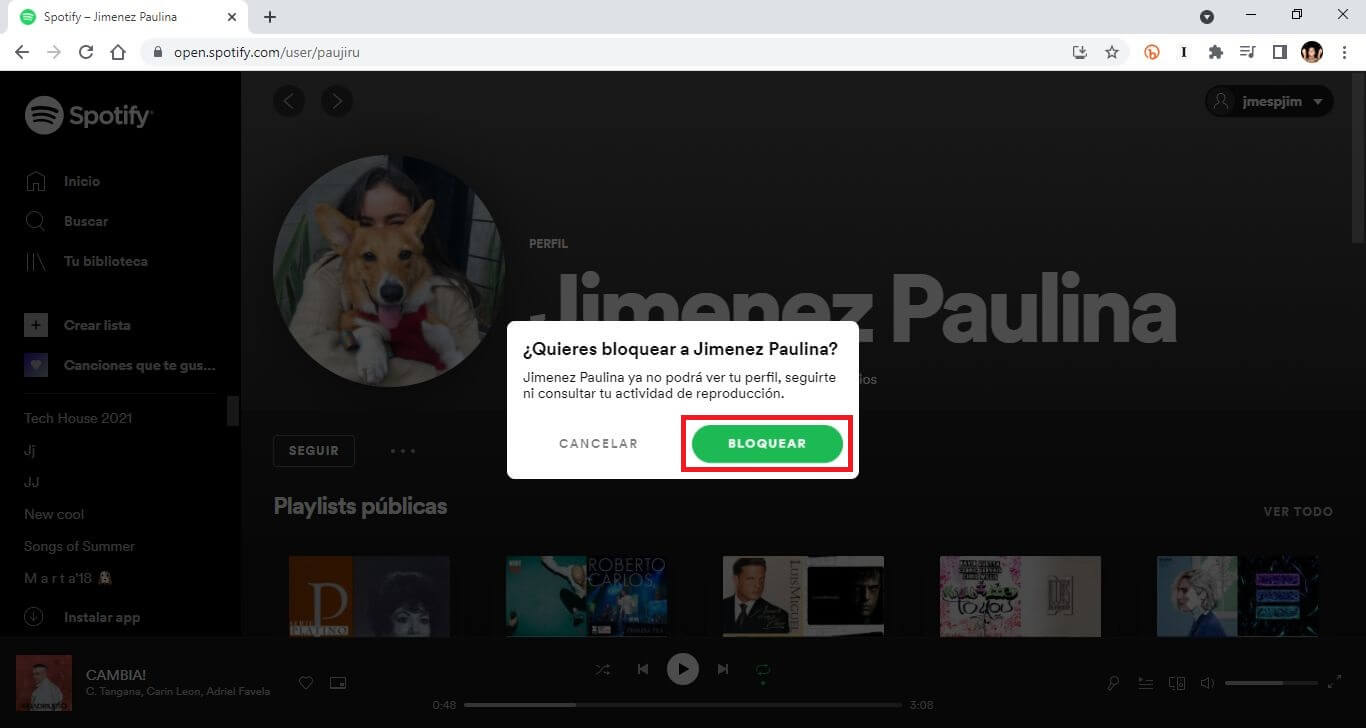Click the play button

683,669
